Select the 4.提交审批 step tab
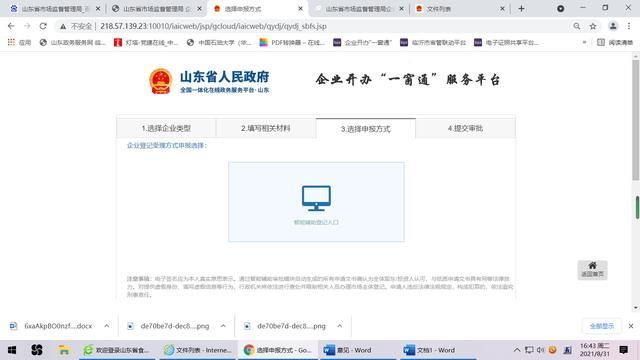The width and height of the screenshot is (640, 360). pos(465,128)
